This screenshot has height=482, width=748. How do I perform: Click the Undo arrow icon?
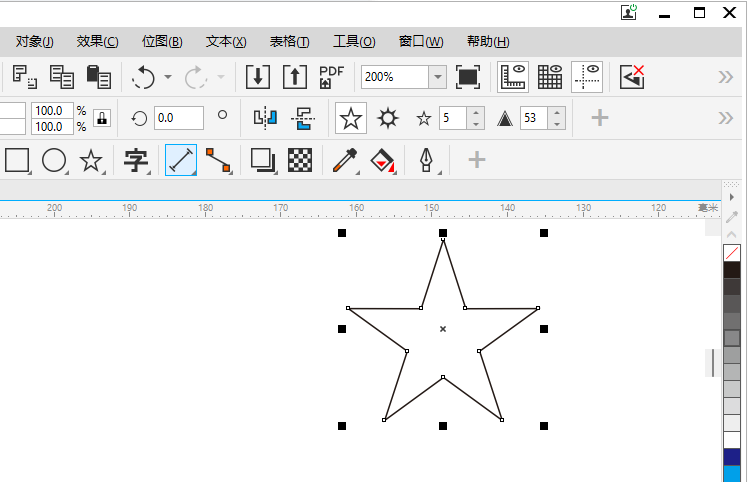point(144,77)
